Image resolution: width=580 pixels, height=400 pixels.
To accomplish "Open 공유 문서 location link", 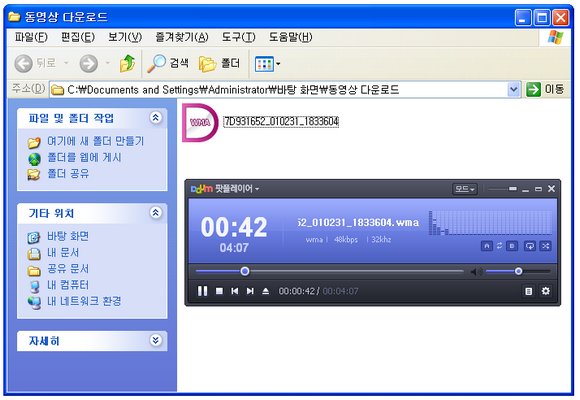I will (x=68, y=269).
